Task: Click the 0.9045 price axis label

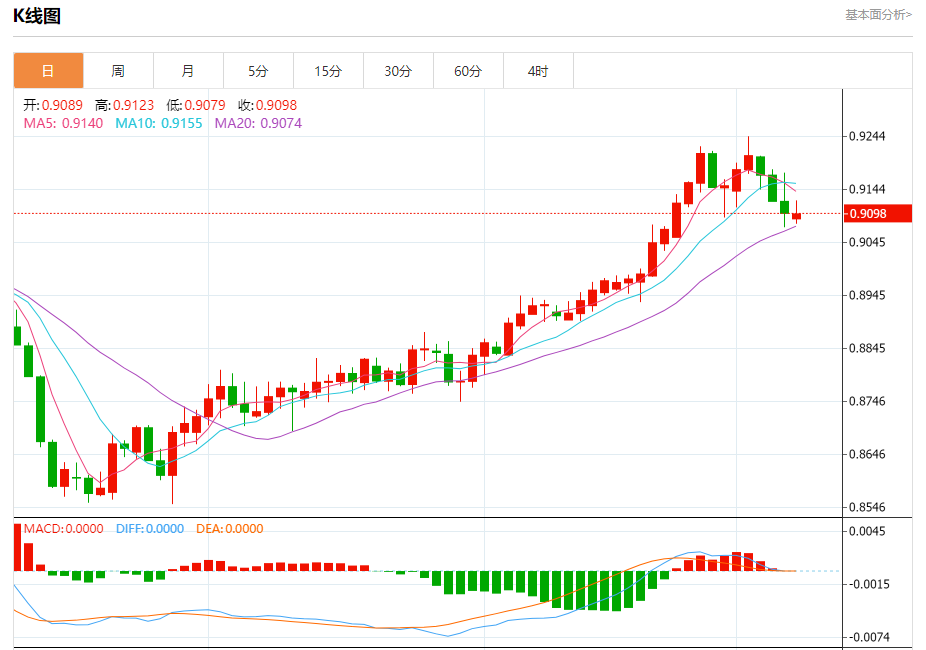Action: 867,242
